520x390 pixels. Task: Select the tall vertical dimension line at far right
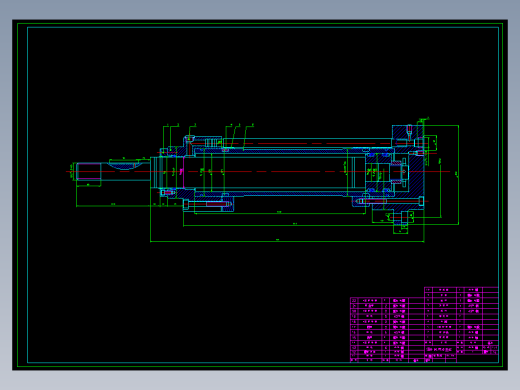[459, 175]
